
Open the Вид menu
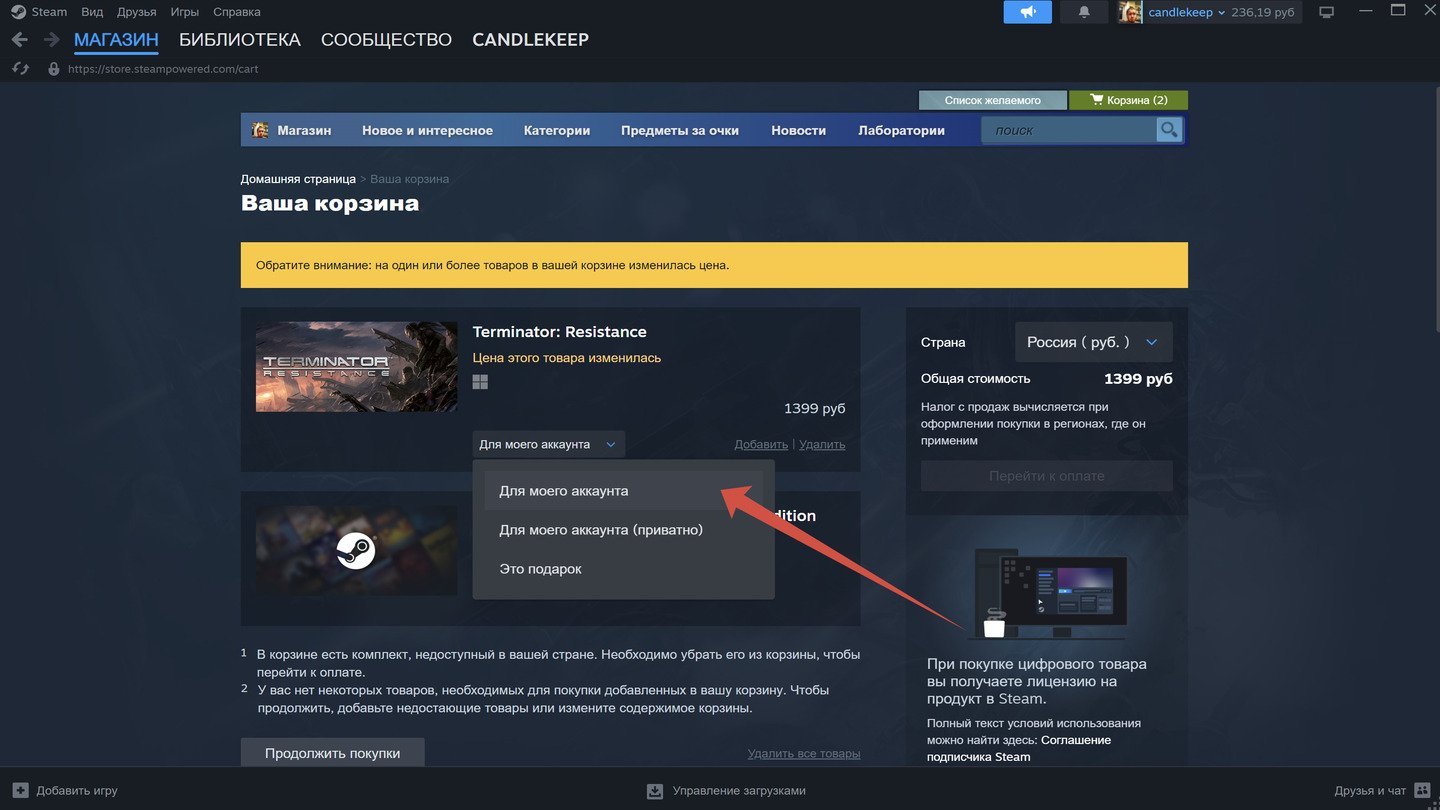92,12
